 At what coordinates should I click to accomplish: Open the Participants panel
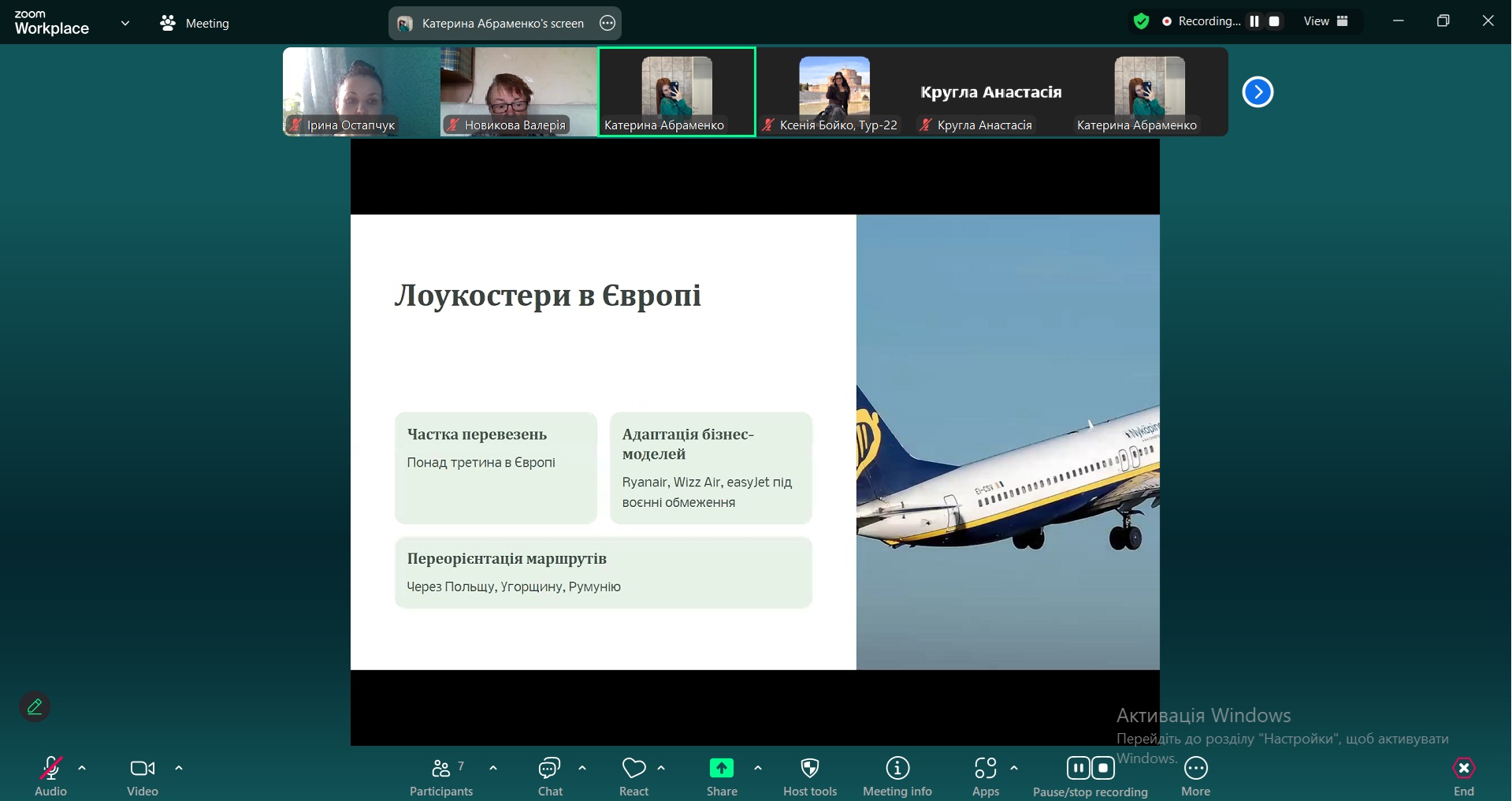[441, 776]
